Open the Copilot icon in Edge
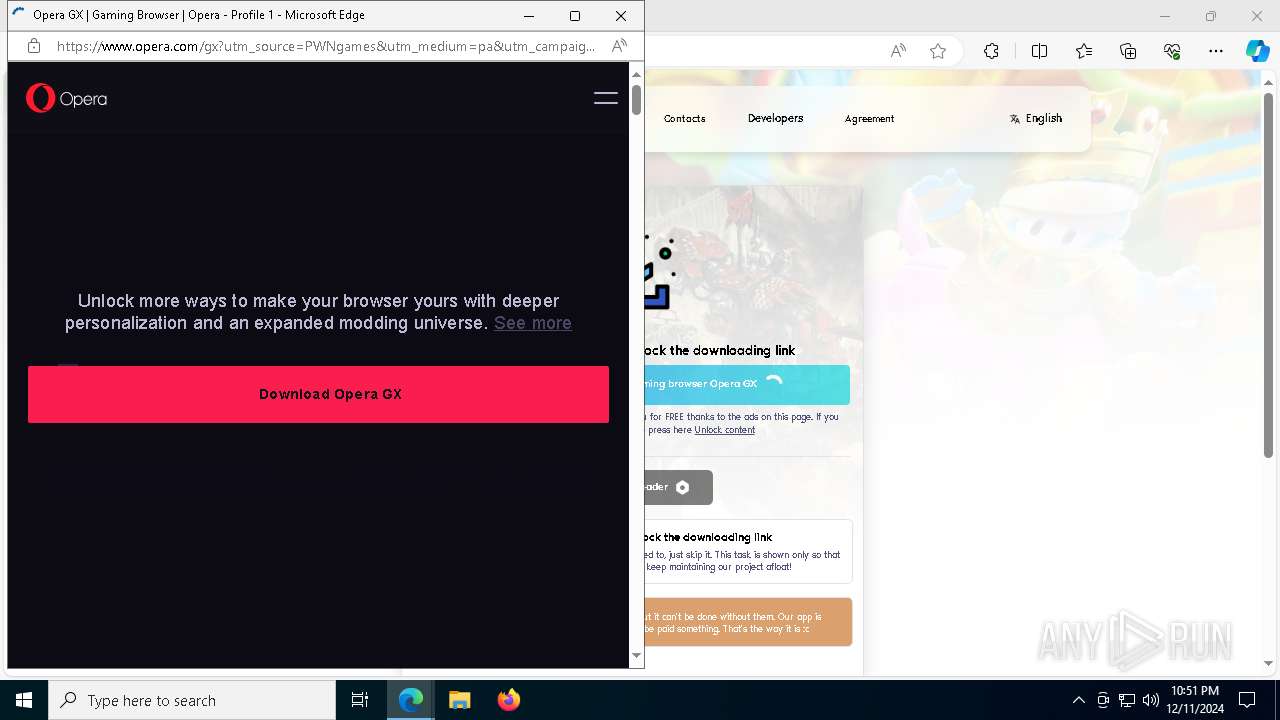 click(1257, 51)
